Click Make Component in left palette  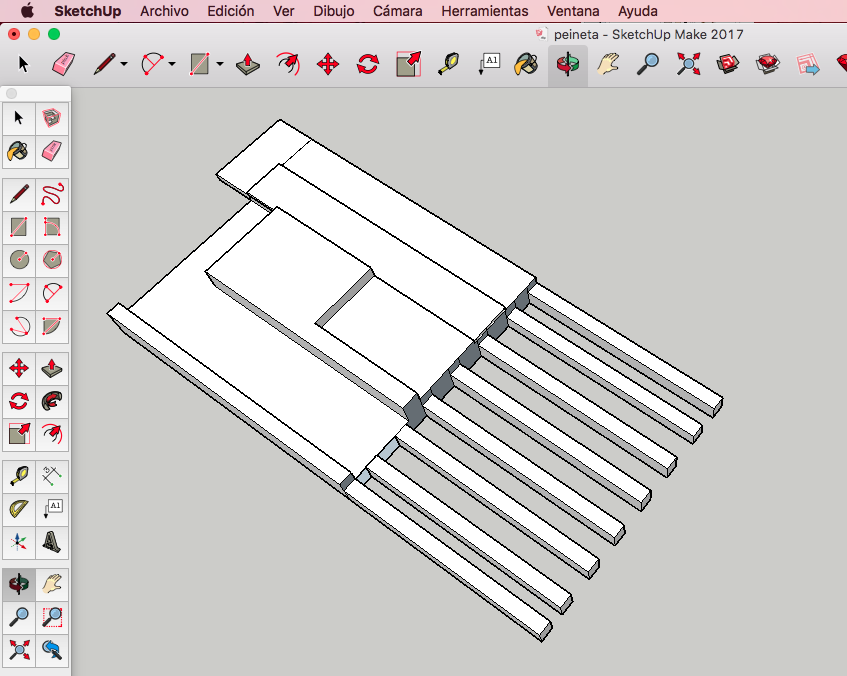[x=52, y=118]
